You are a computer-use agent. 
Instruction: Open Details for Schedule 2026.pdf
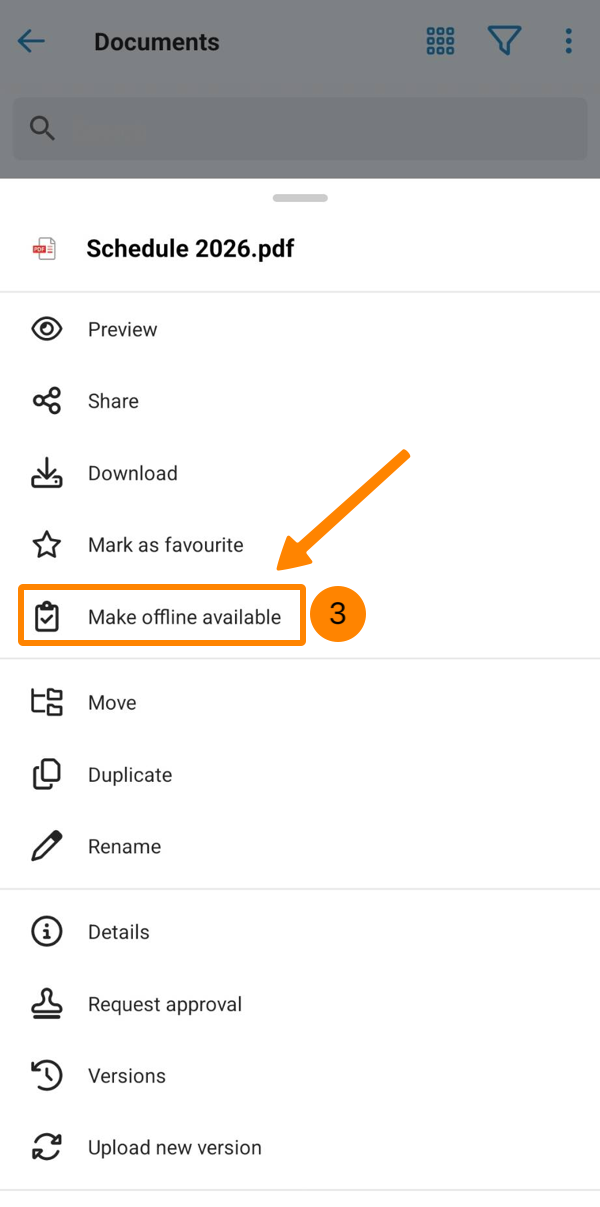point(118,931)
